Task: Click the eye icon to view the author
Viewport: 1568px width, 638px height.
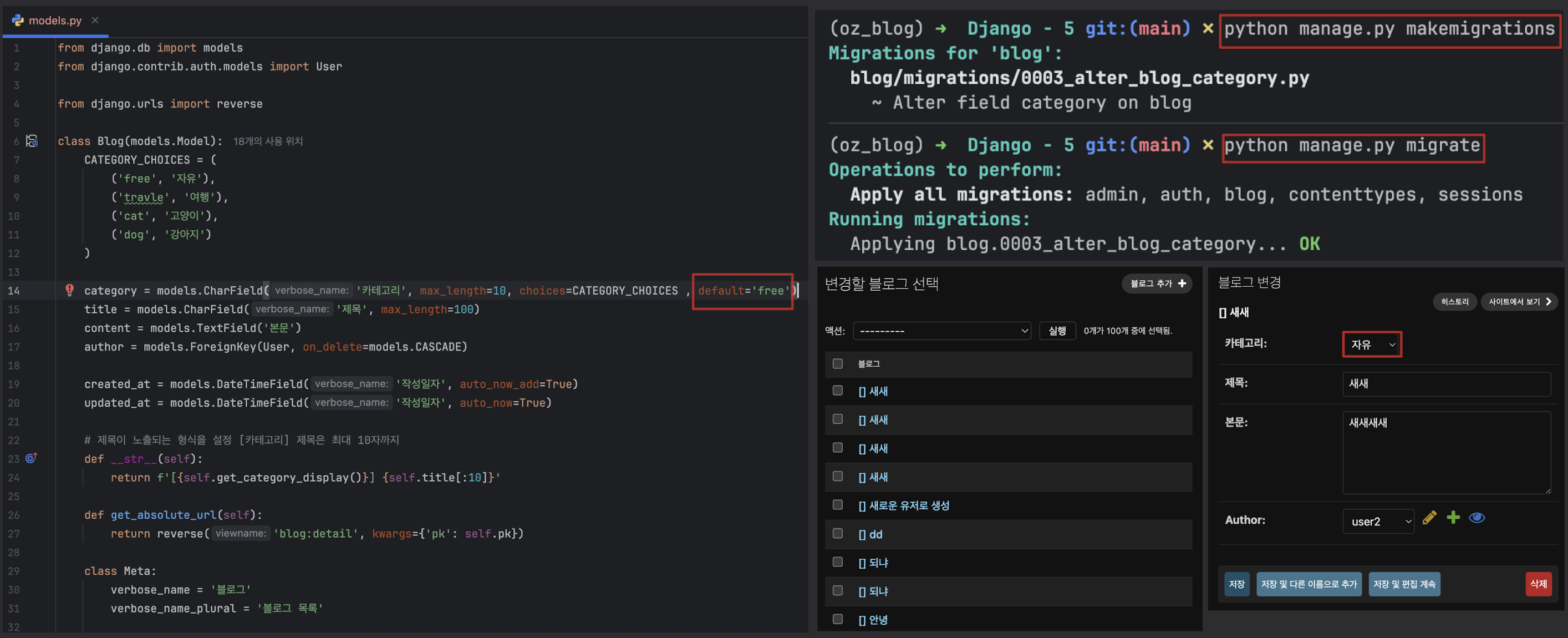Action: coord(1477,518)
